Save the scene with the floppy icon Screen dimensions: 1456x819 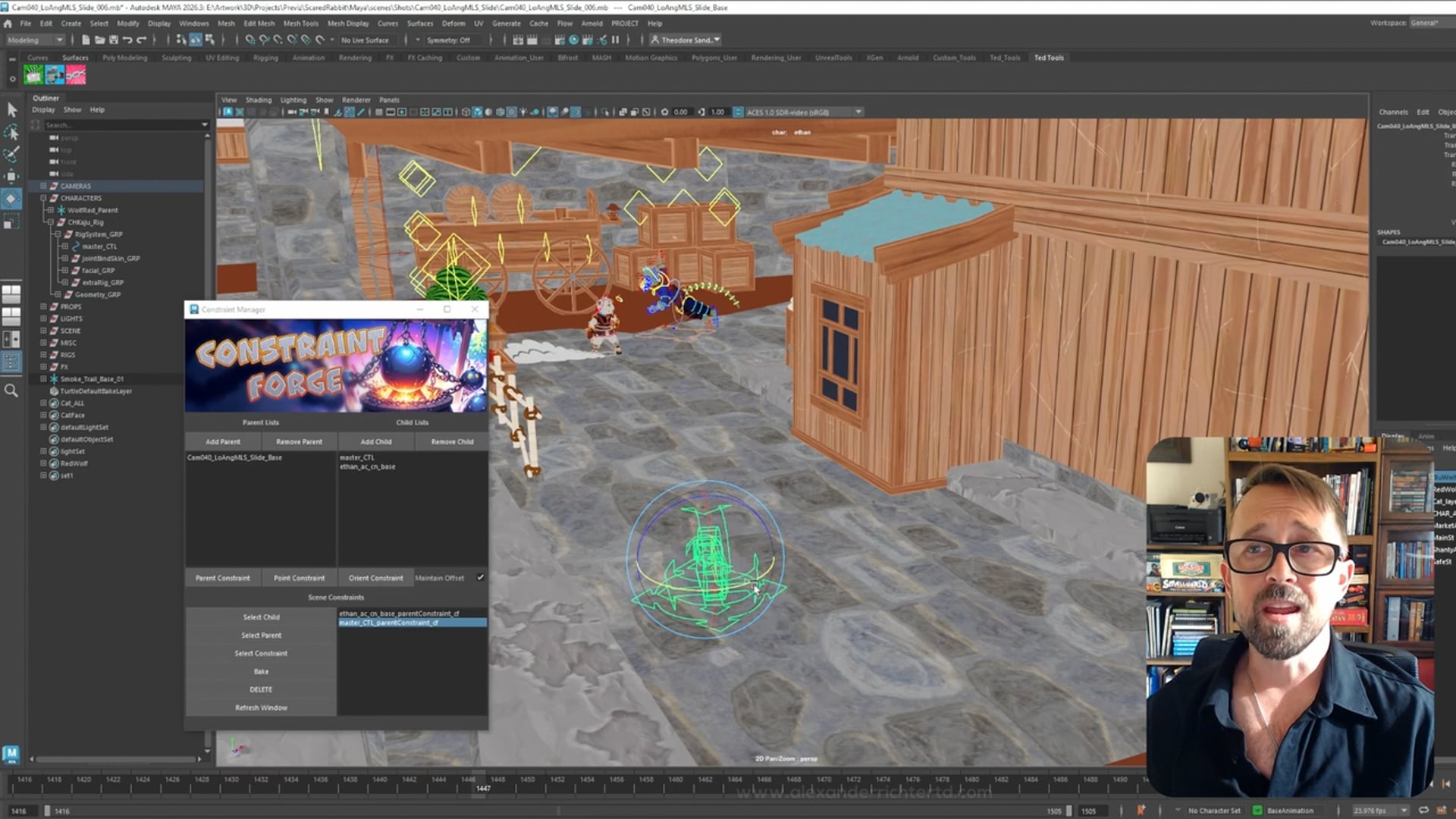(114, 40)
